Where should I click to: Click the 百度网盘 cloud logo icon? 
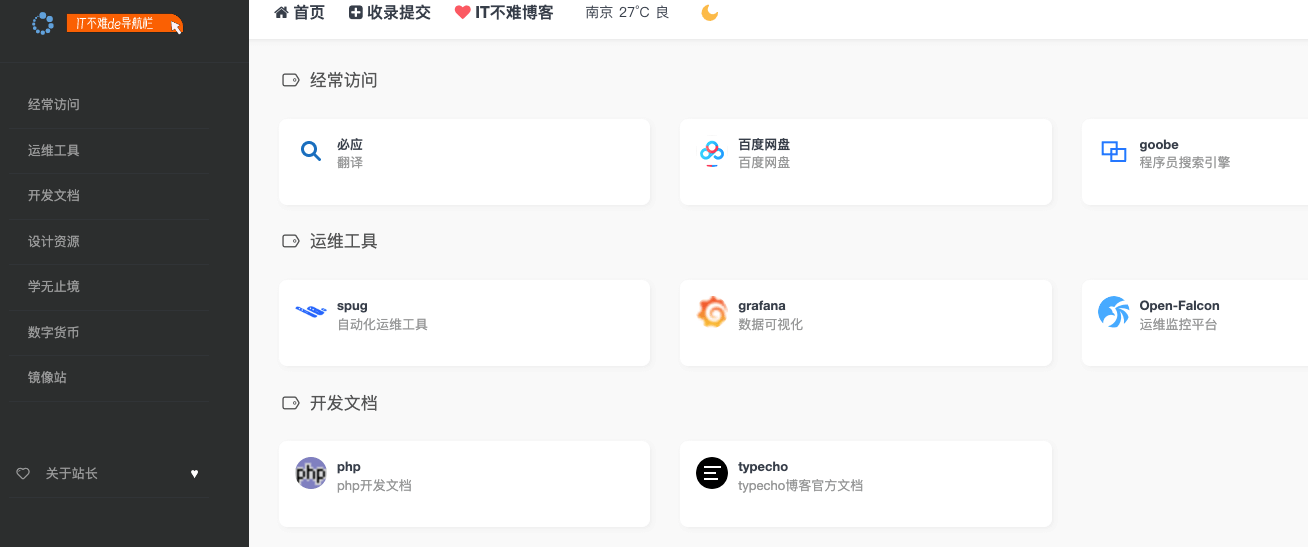coord(712,152)
